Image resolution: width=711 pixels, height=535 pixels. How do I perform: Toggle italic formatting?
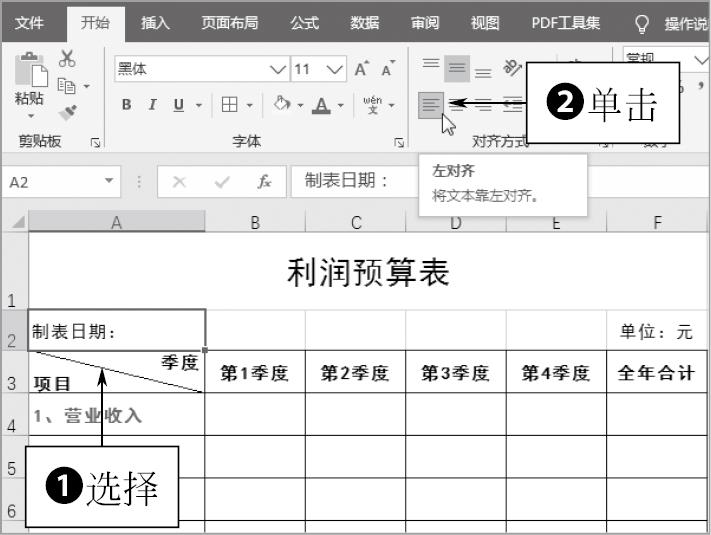(x=152, y=105)
